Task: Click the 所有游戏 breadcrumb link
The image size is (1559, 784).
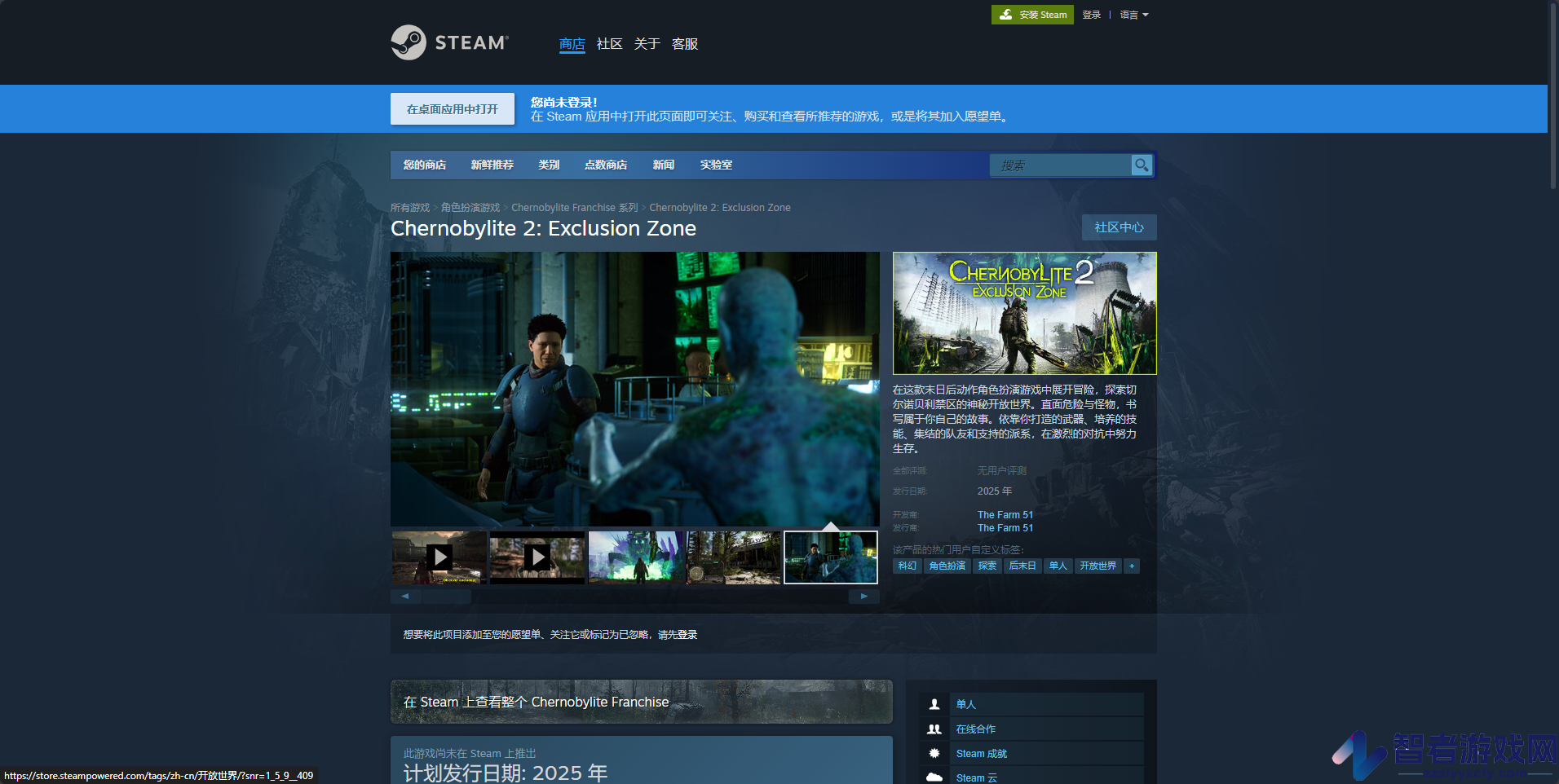Action: [x=410, y=208]
